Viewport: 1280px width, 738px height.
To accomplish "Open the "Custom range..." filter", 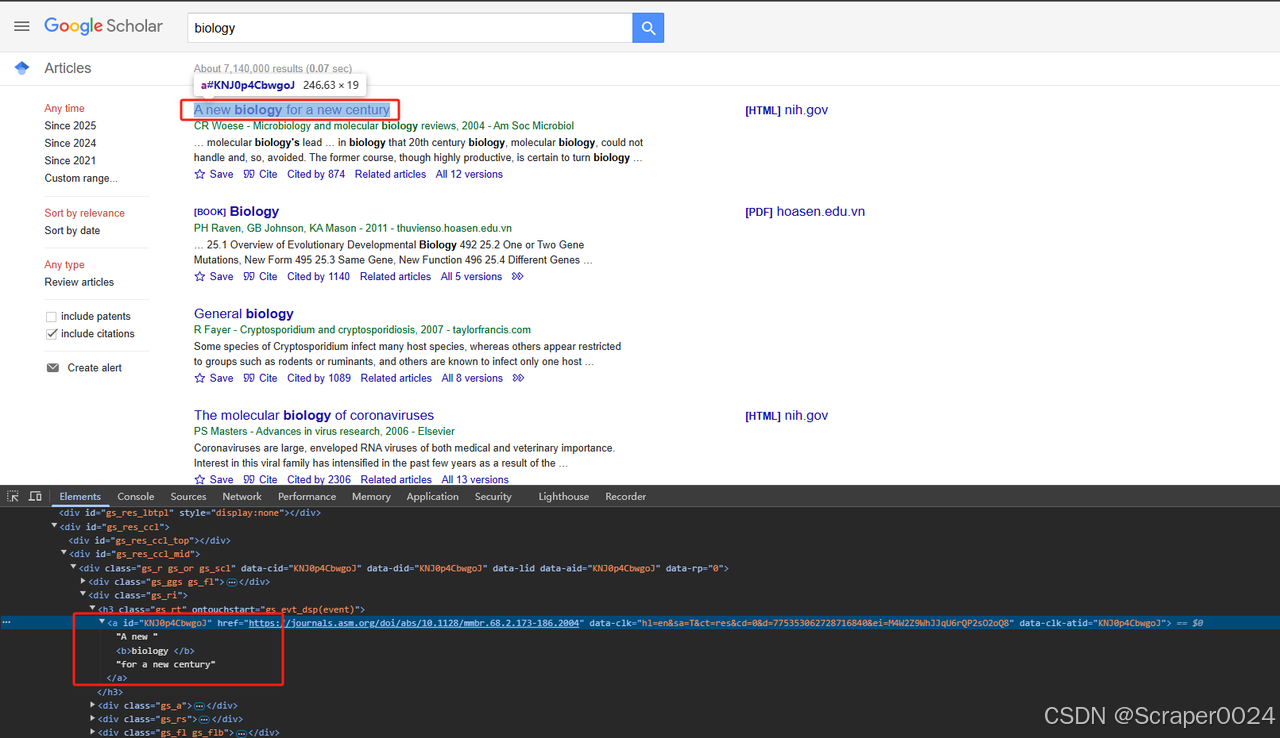I will pyautogui.click(x=81, y=178).
